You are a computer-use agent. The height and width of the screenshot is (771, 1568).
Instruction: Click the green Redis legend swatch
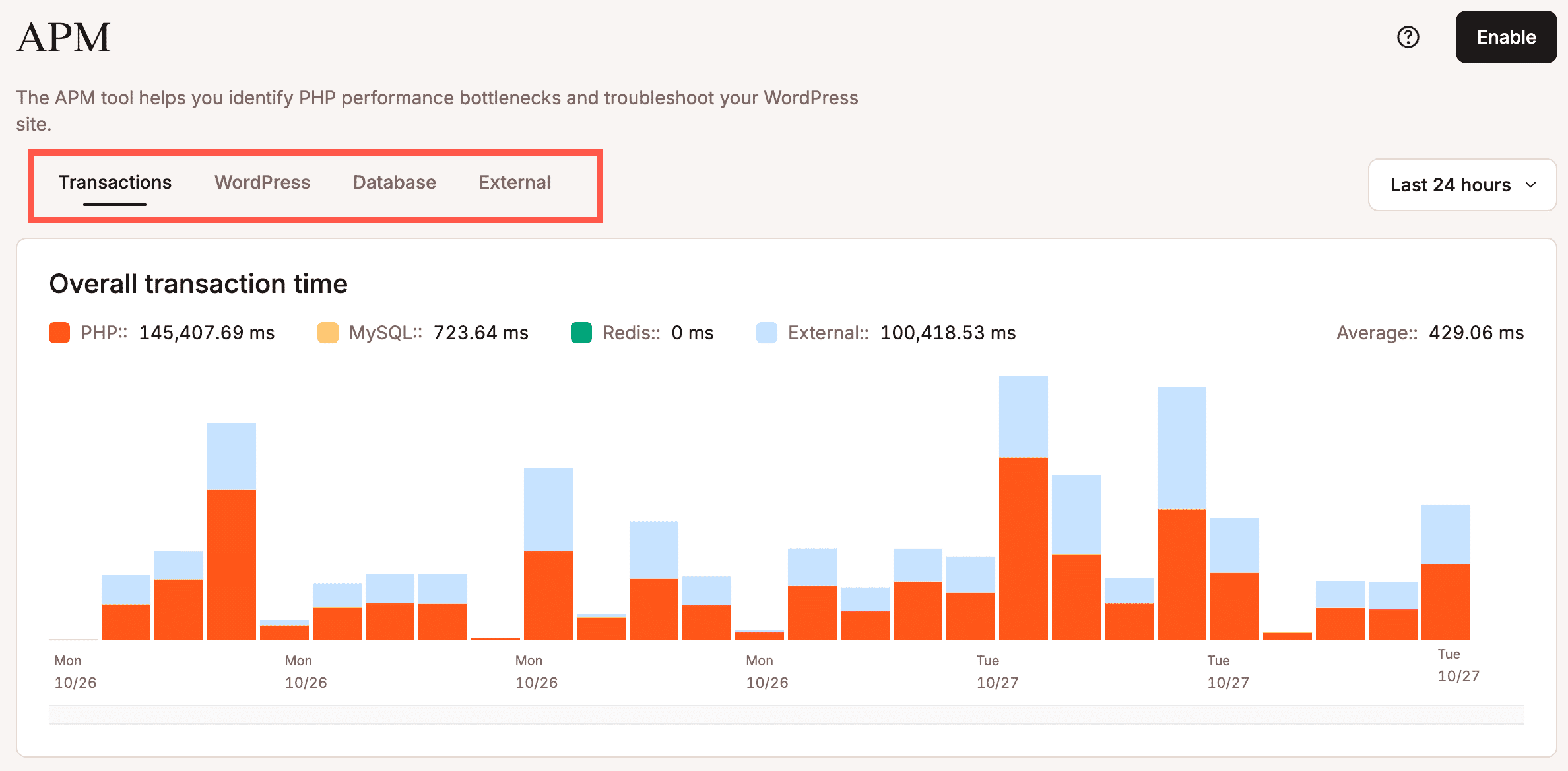click(x=581, y=333)
